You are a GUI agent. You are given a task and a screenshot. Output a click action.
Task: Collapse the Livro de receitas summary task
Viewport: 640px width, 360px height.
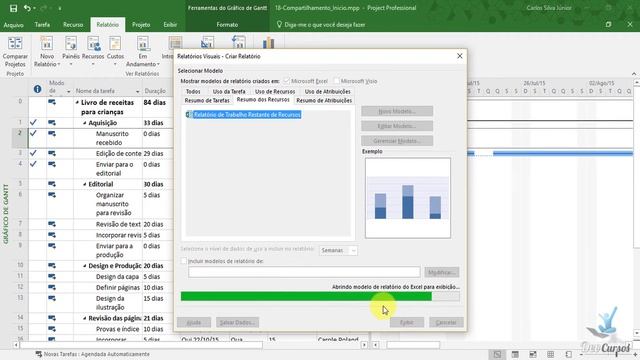pos(77,102)
